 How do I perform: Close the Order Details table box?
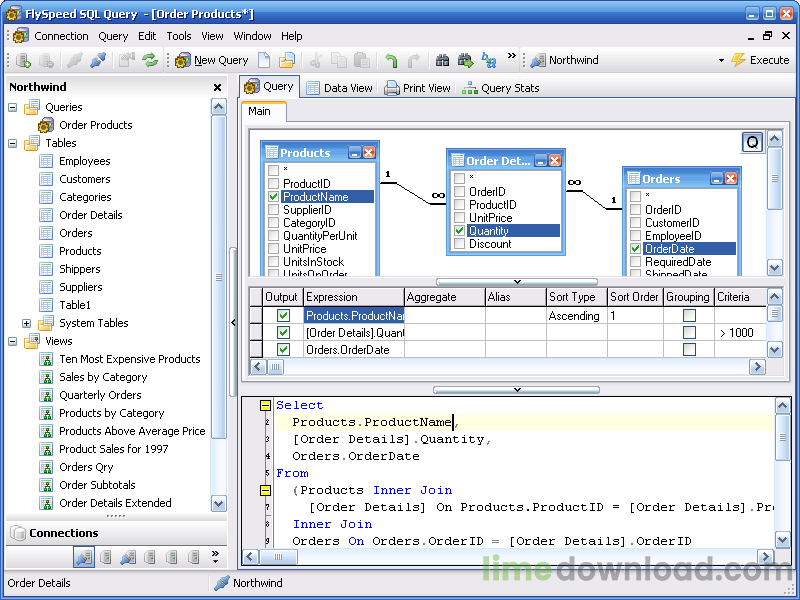point(555,160)
